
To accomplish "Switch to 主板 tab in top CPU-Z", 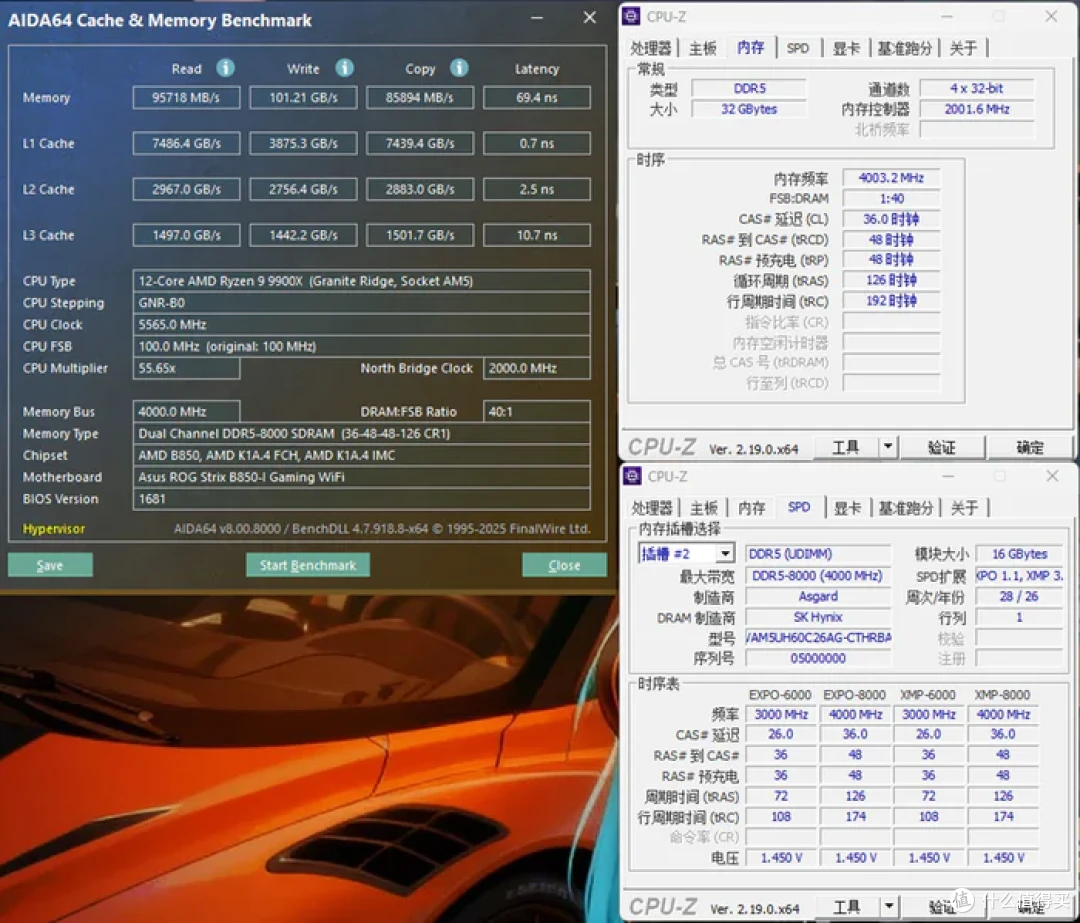I will tap(703, 48).
